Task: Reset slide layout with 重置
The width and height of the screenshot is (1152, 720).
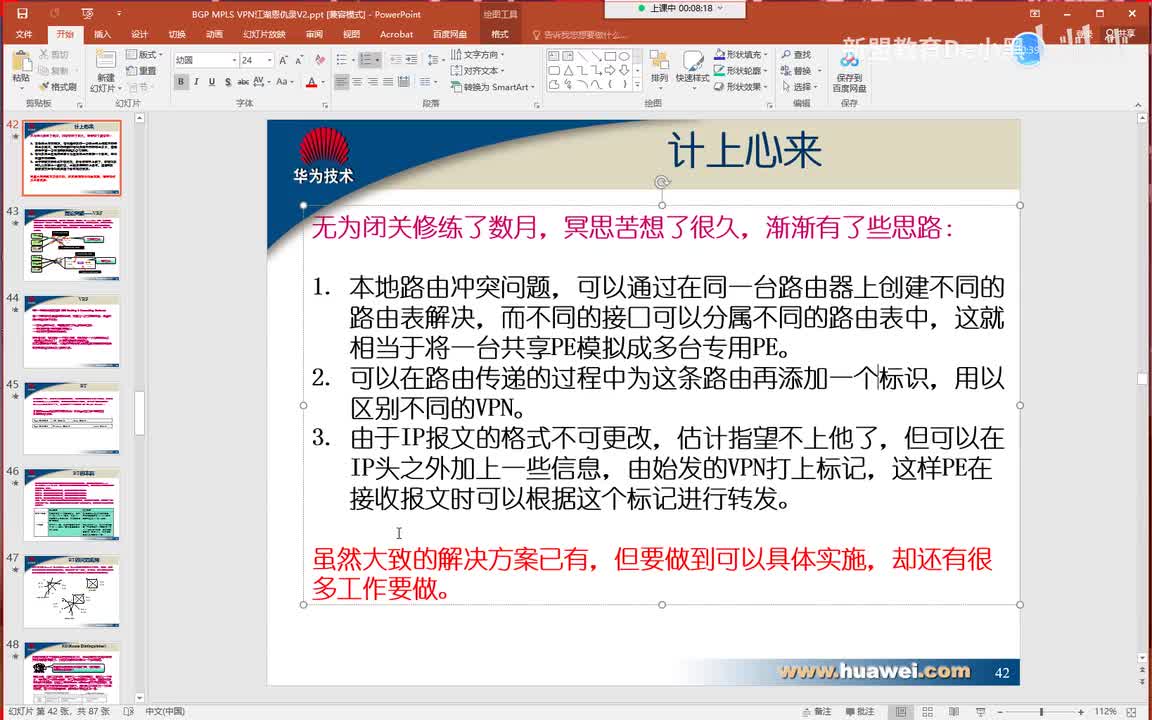Action: tap(141, 71)
